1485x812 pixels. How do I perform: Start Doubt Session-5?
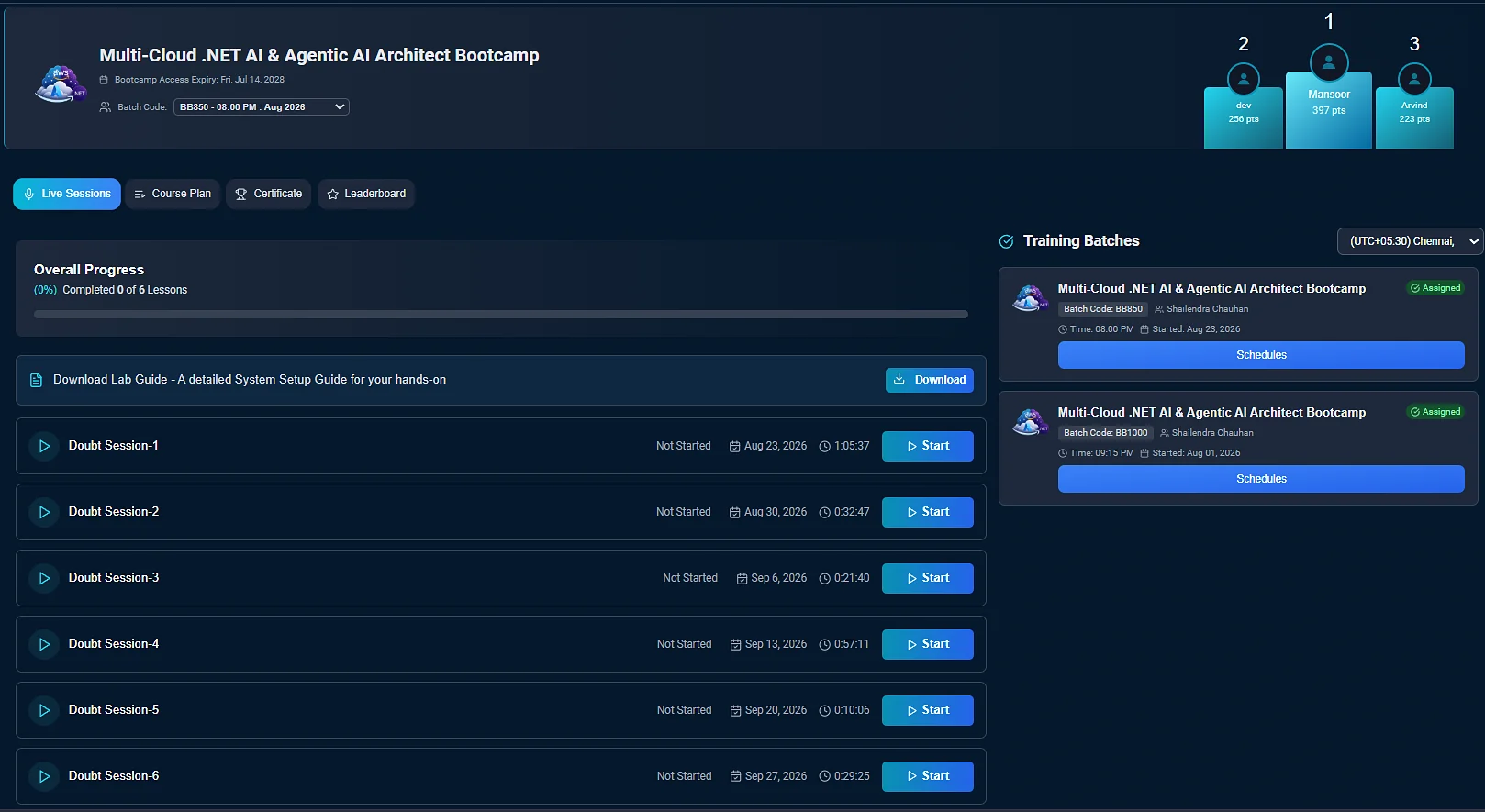pyautogui.click(x=928, y=710)
